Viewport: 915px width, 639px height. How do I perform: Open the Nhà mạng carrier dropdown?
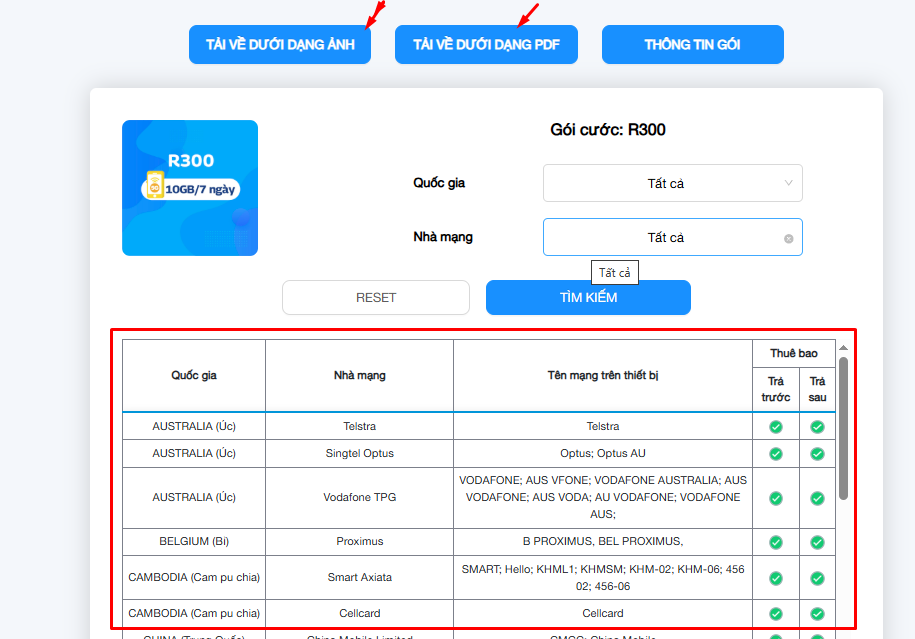(x=673, y=237)
